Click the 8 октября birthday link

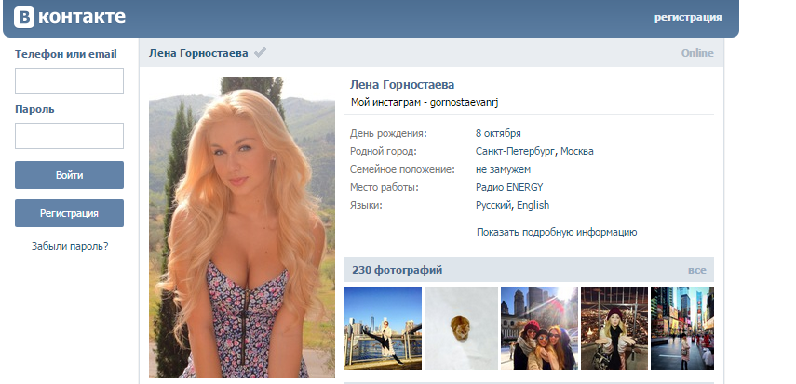tap(498, 134)
